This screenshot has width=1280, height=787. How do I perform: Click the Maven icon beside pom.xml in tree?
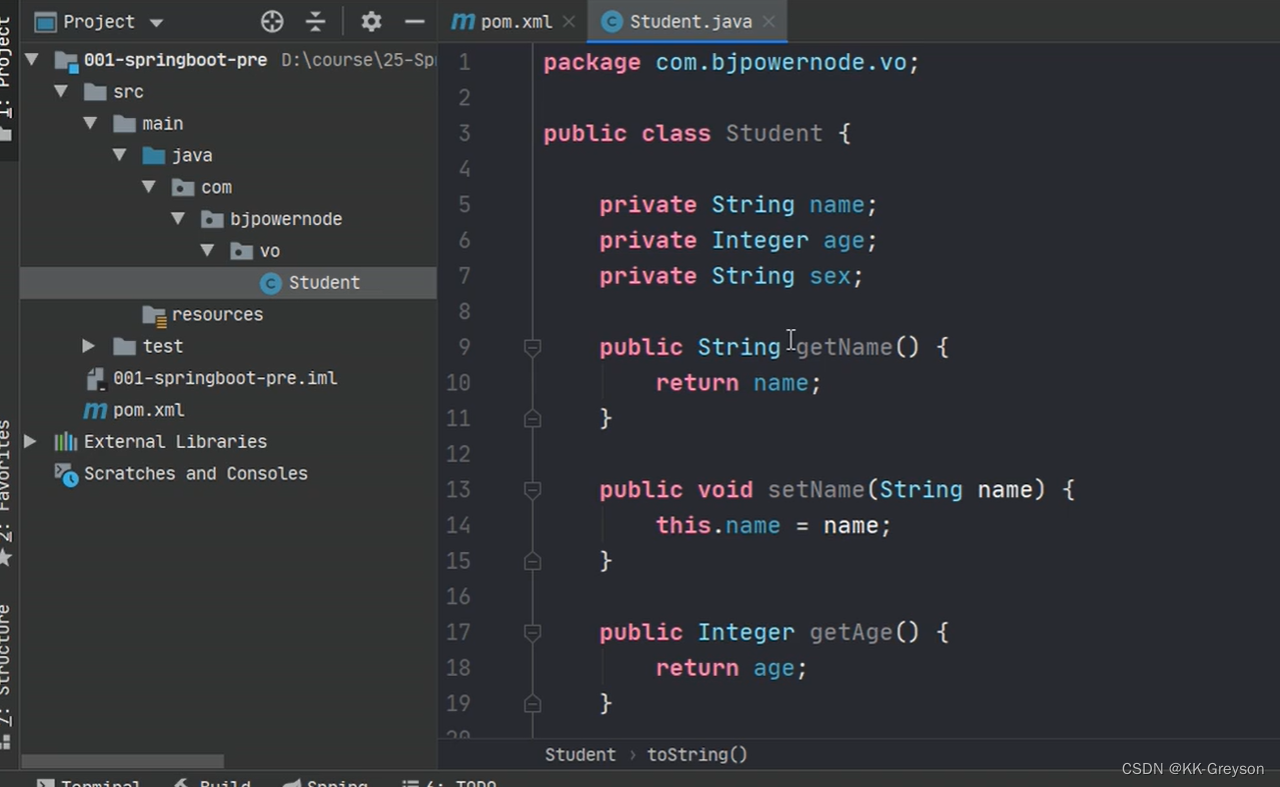point(95,410)
